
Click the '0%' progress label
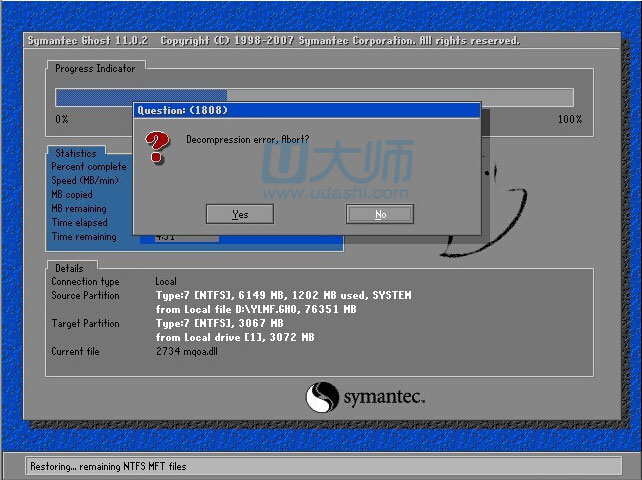coord(62,119)
